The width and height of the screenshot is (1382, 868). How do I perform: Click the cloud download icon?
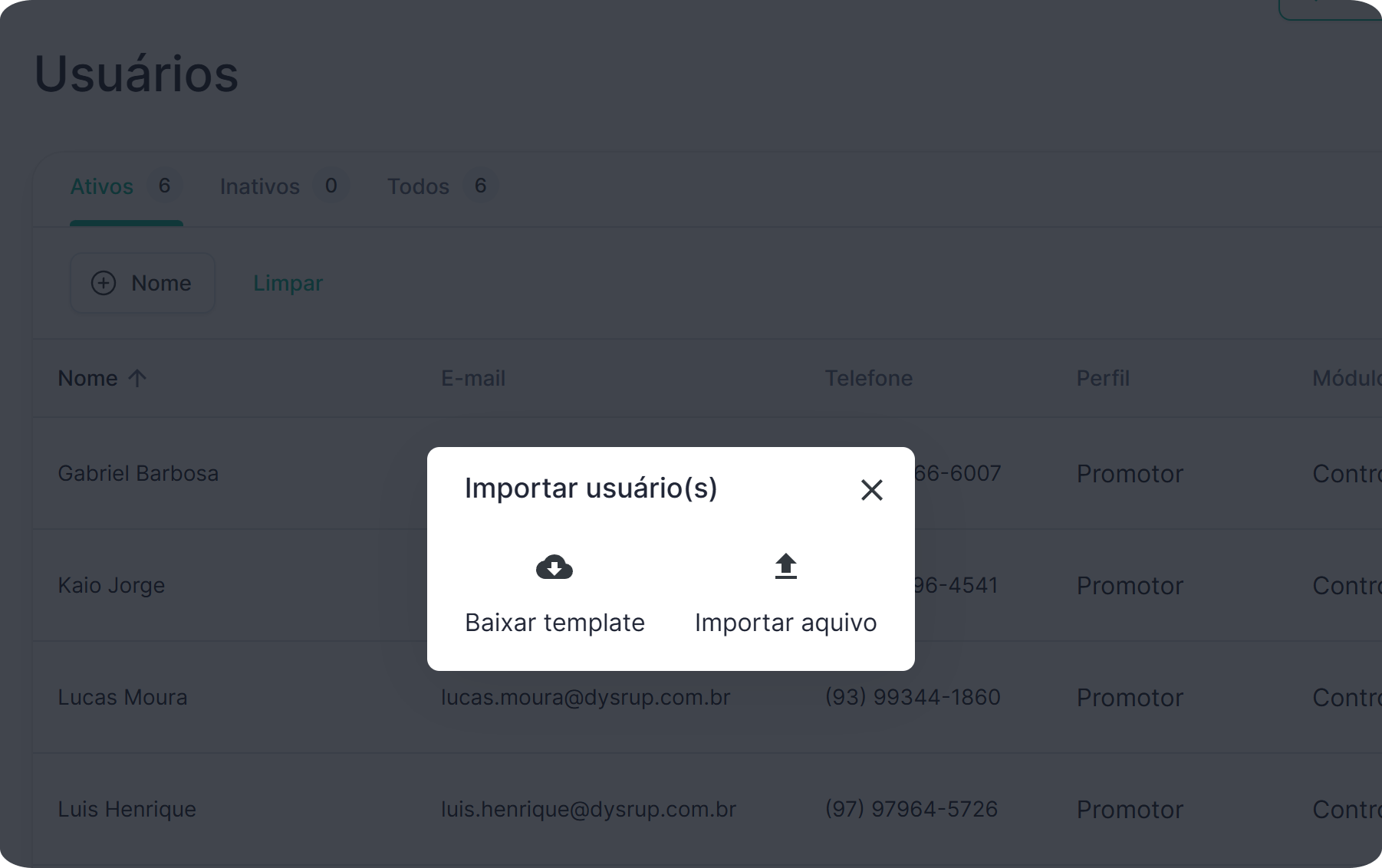point(554,567)
